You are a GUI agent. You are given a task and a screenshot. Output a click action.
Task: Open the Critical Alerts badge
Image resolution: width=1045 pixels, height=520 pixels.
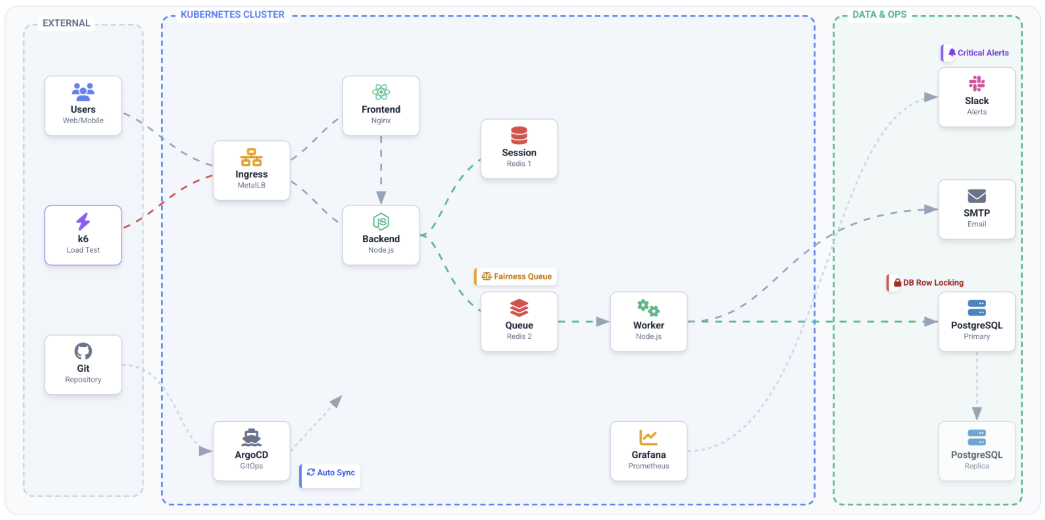coord(978,53)
